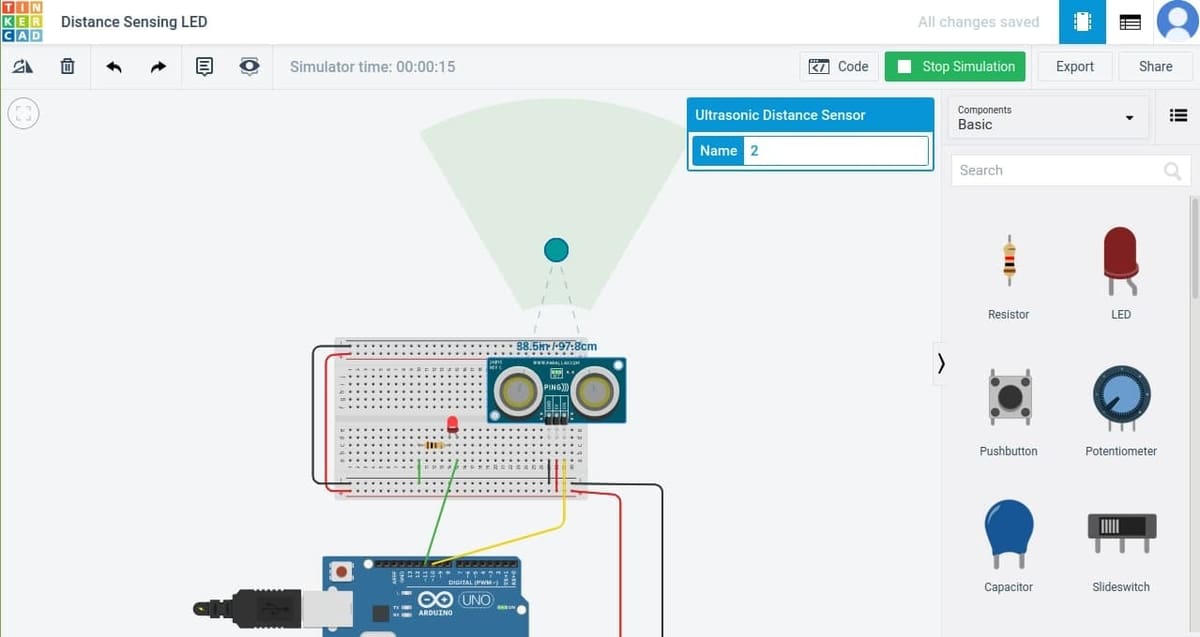The height and width of the screenshot is (637, 1200).
Task: Click the Share button
Action: pyautogui.click(x=1155, y=67)
